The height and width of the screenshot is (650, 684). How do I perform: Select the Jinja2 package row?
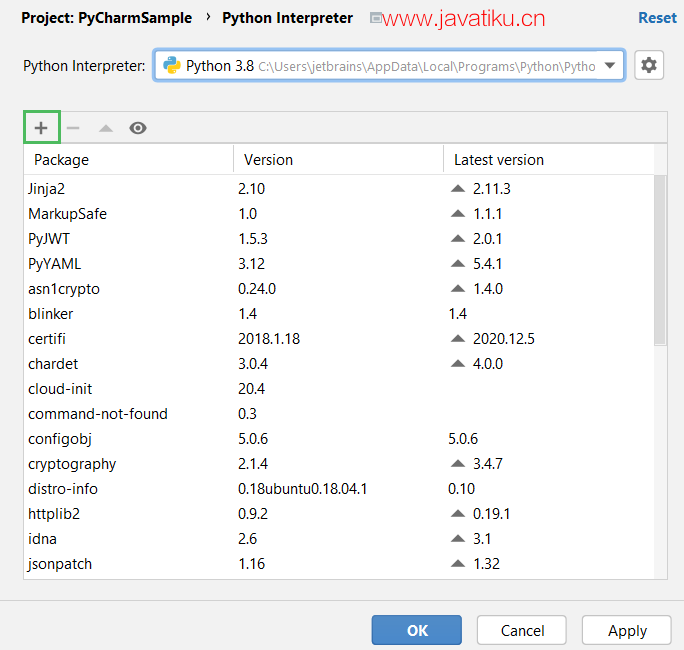coord(339,188)
